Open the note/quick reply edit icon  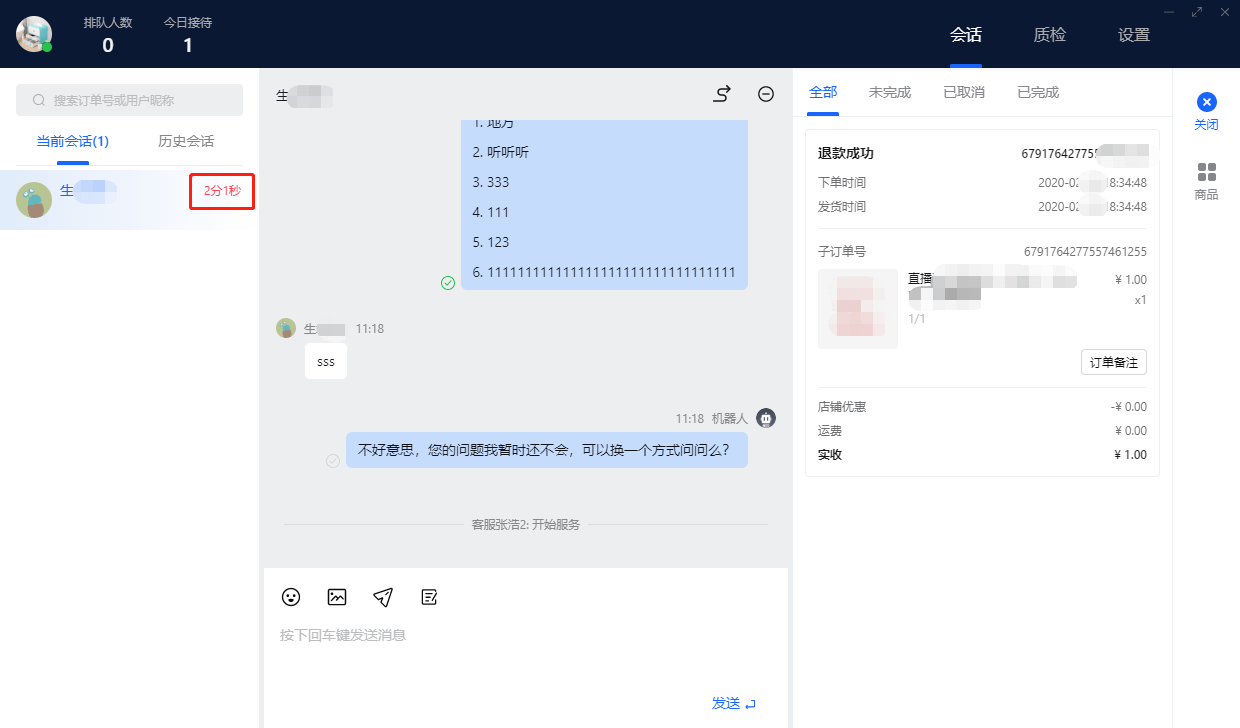(429, 597)
